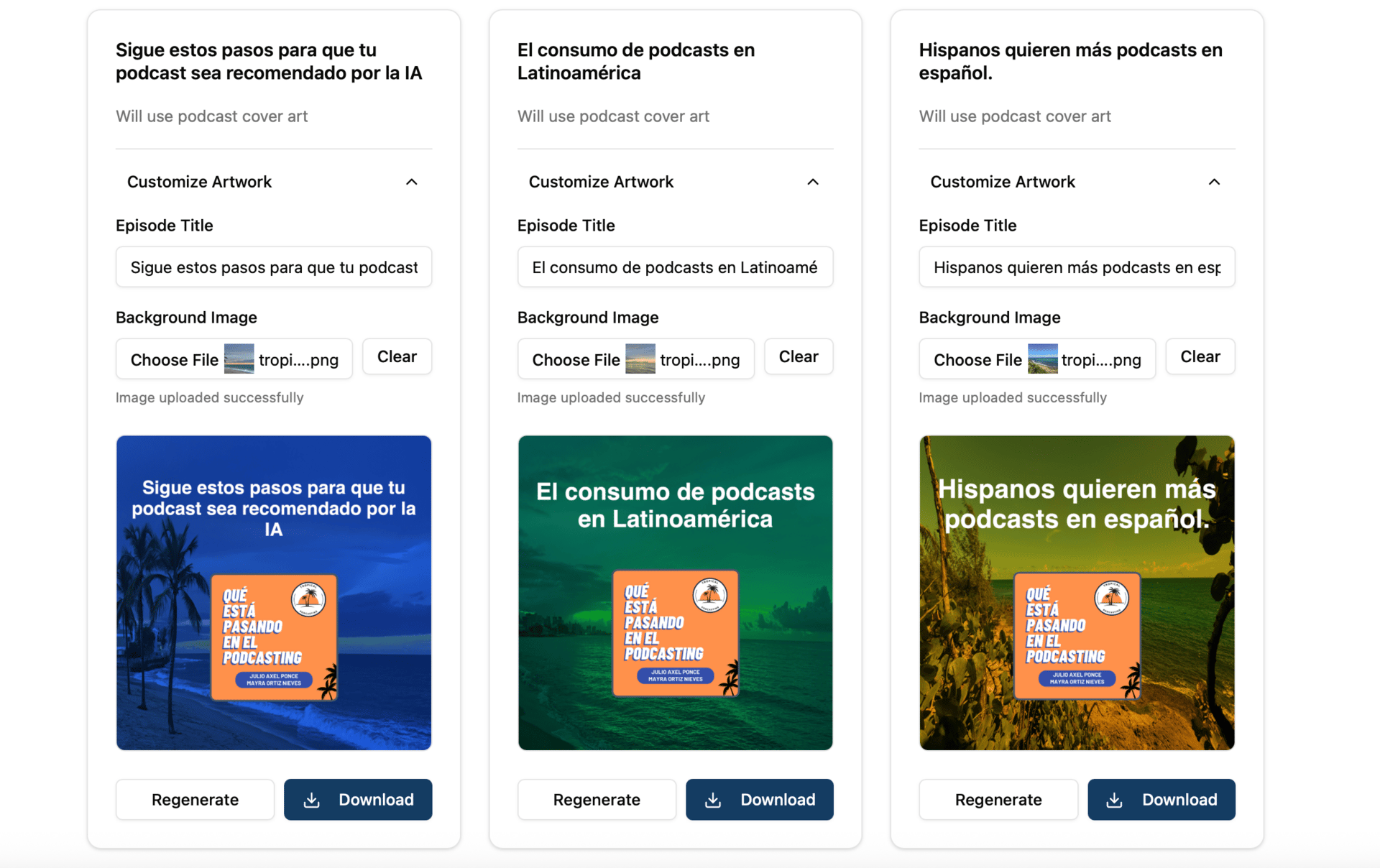Click uploaded file thumbnail in third card
Screen dimensions: 1380x868
(1042, 359)
